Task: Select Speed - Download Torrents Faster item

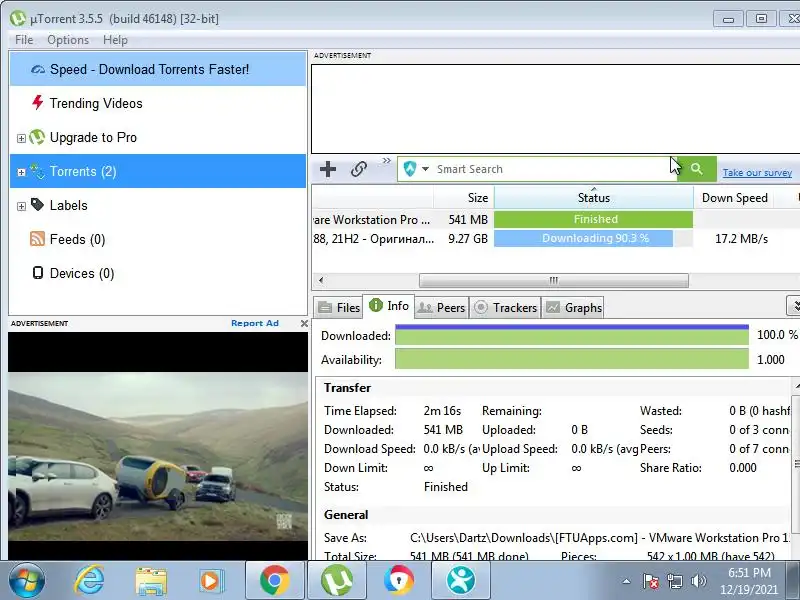Action: [x=158, y=69]
